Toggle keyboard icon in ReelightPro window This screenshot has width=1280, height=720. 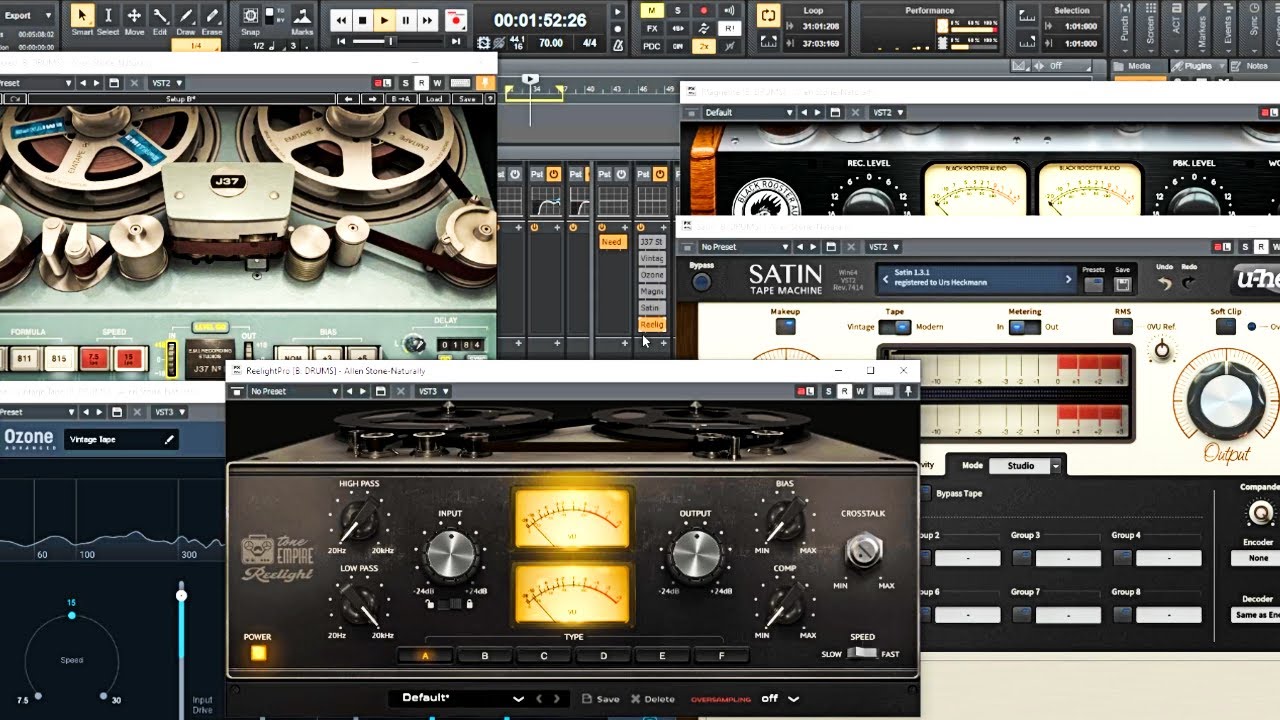[x=883, y=391]
